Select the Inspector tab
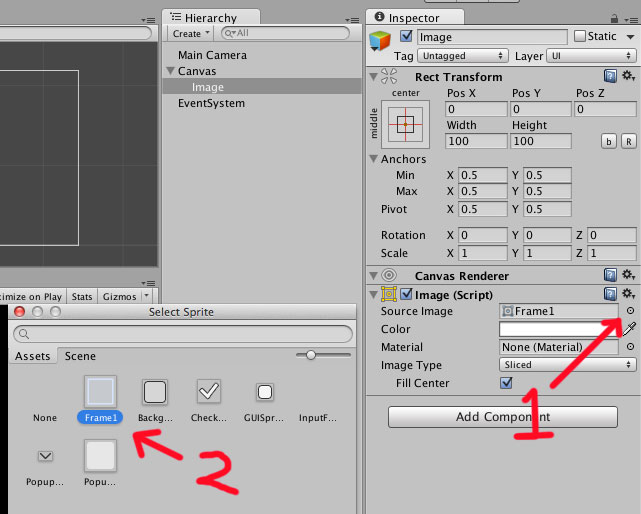 tap(414, 18)
